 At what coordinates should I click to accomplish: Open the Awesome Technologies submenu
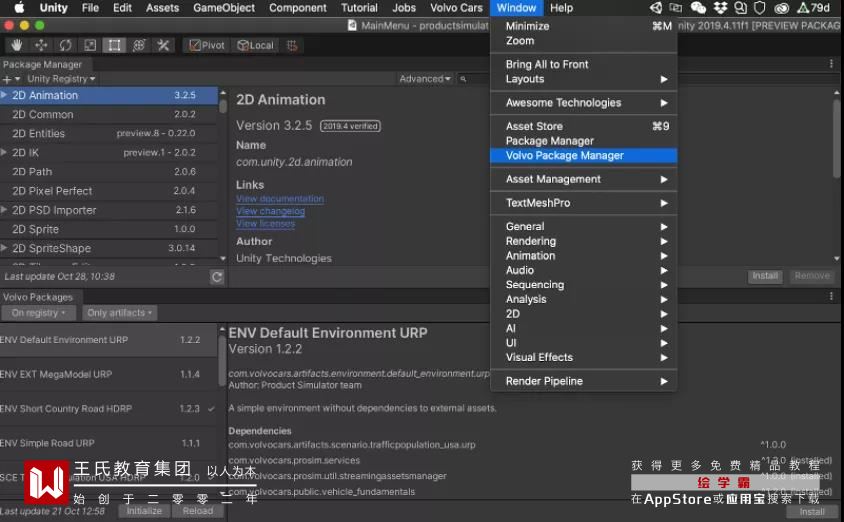click(x=583, y=103)
